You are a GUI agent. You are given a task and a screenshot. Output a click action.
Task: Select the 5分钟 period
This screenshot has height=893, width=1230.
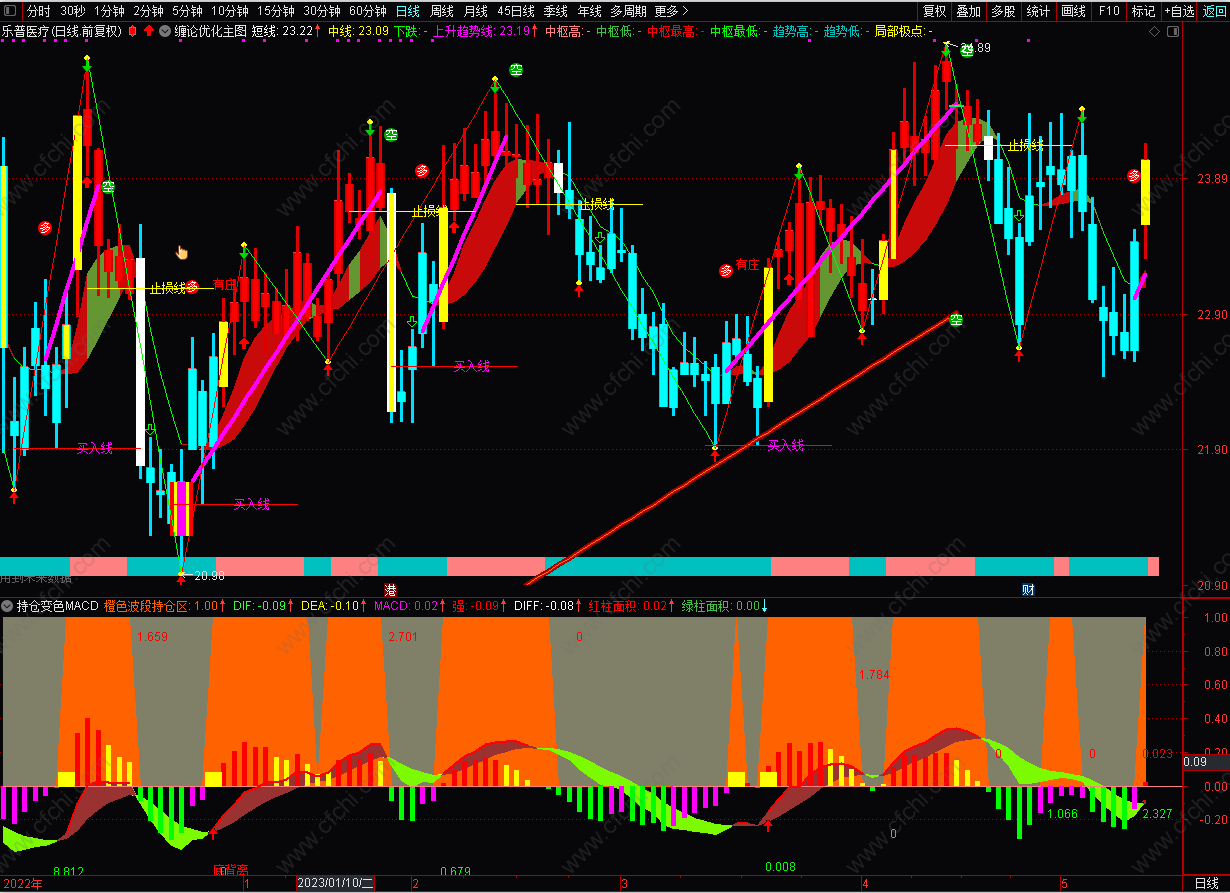(x=187, y=11)
